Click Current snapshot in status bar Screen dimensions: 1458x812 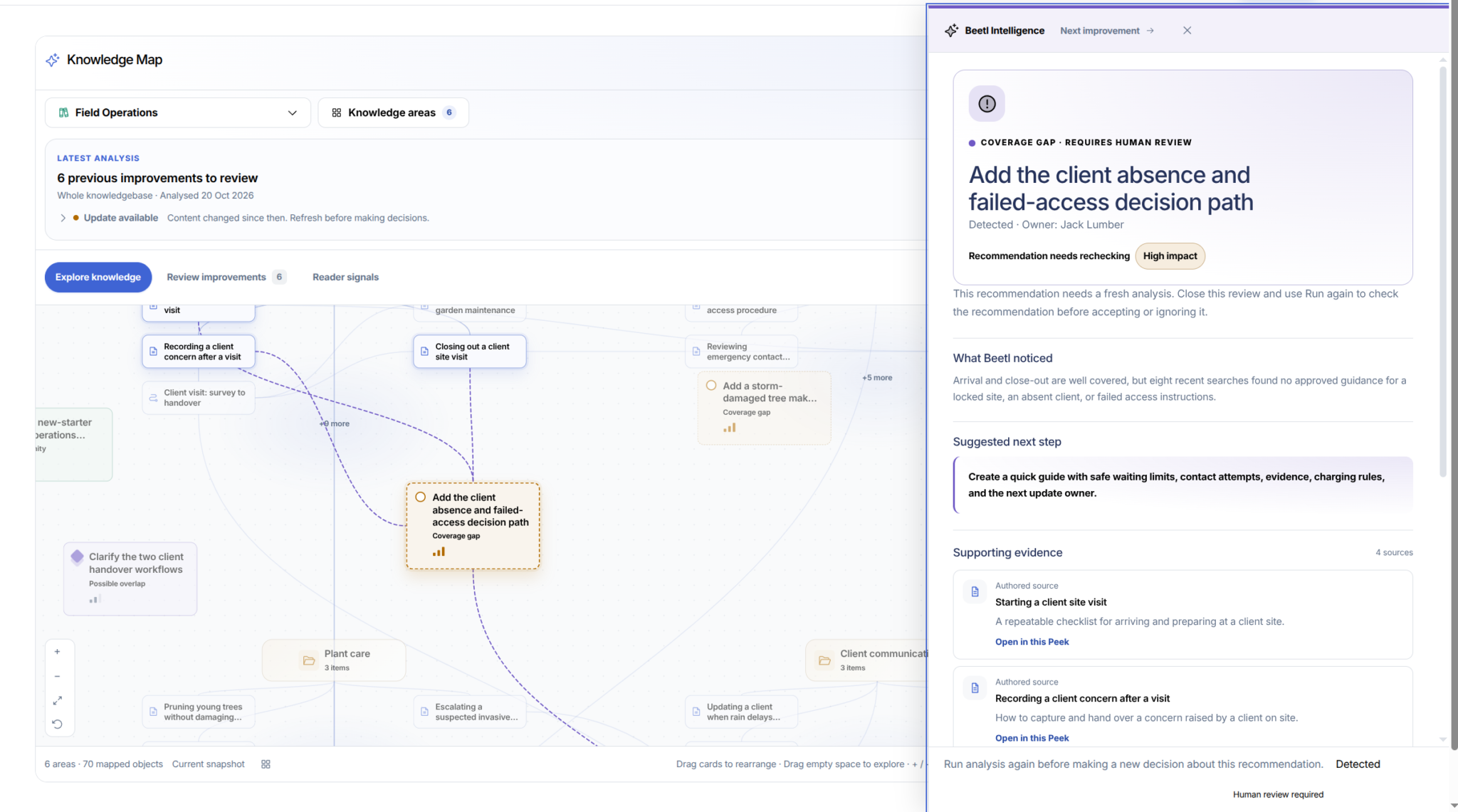pyautogui.click(x=208, y=764)
